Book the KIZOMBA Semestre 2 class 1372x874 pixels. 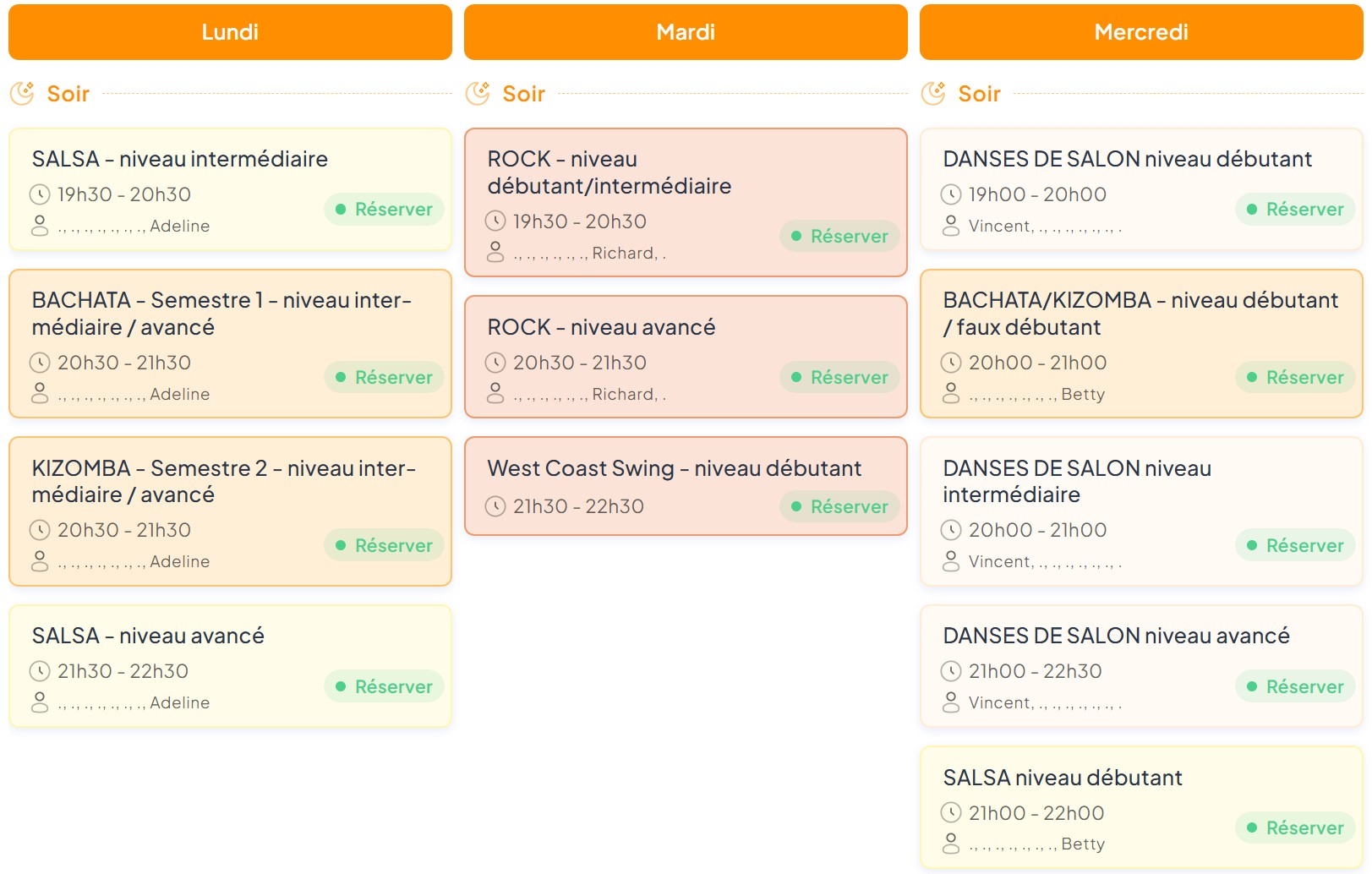[384, 545]
